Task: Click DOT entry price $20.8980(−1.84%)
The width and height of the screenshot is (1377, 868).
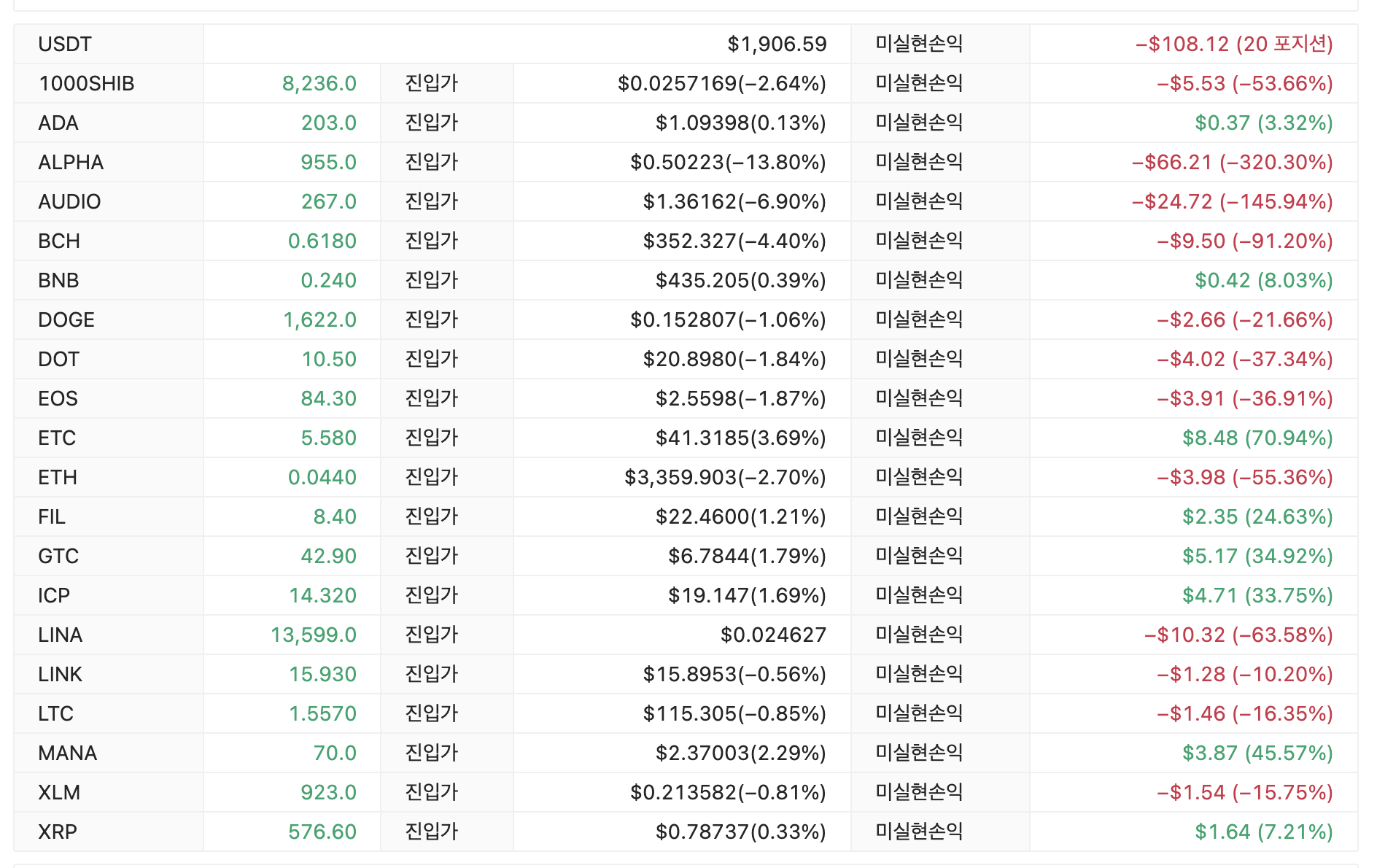Action: pos(735,360)
